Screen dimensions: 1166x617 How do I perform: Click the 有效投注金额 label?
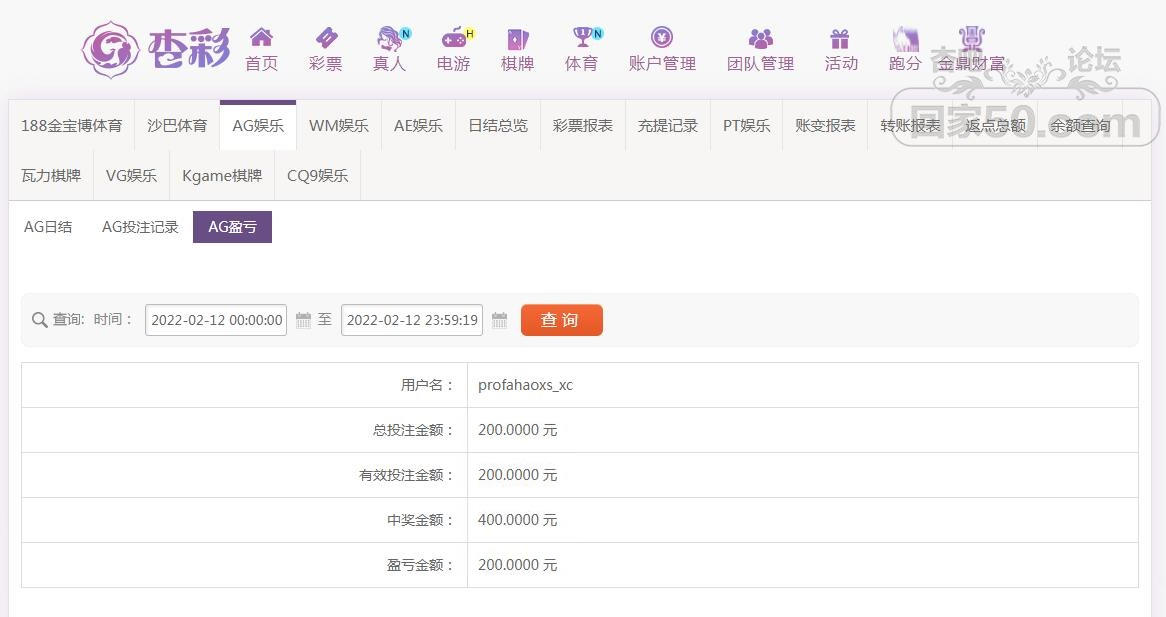[x=406, y=475]
